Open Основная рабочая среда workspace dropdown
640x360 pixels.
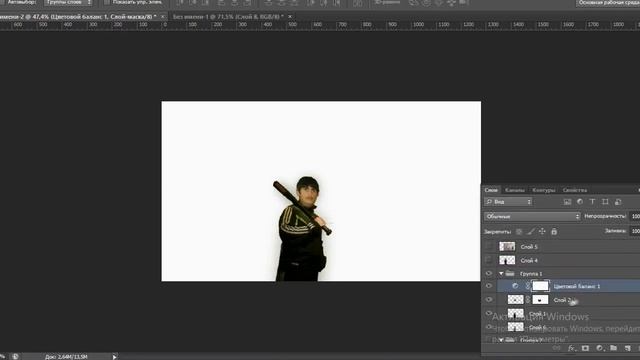pos(608,3)
